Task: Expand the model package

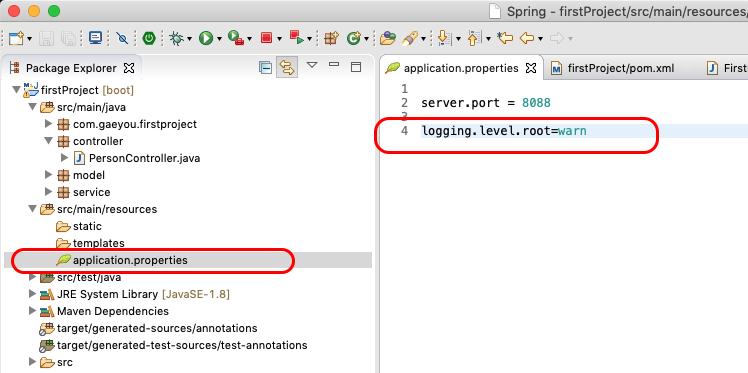Action: [48, 175]
